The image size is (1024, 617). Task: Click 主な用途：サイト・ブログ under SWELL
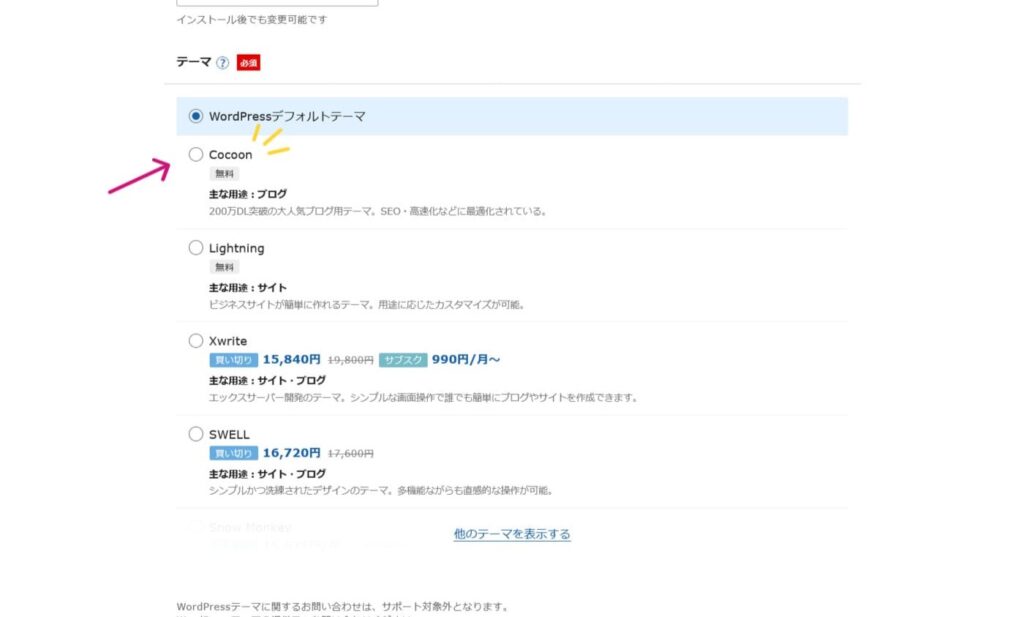[267, 473]
